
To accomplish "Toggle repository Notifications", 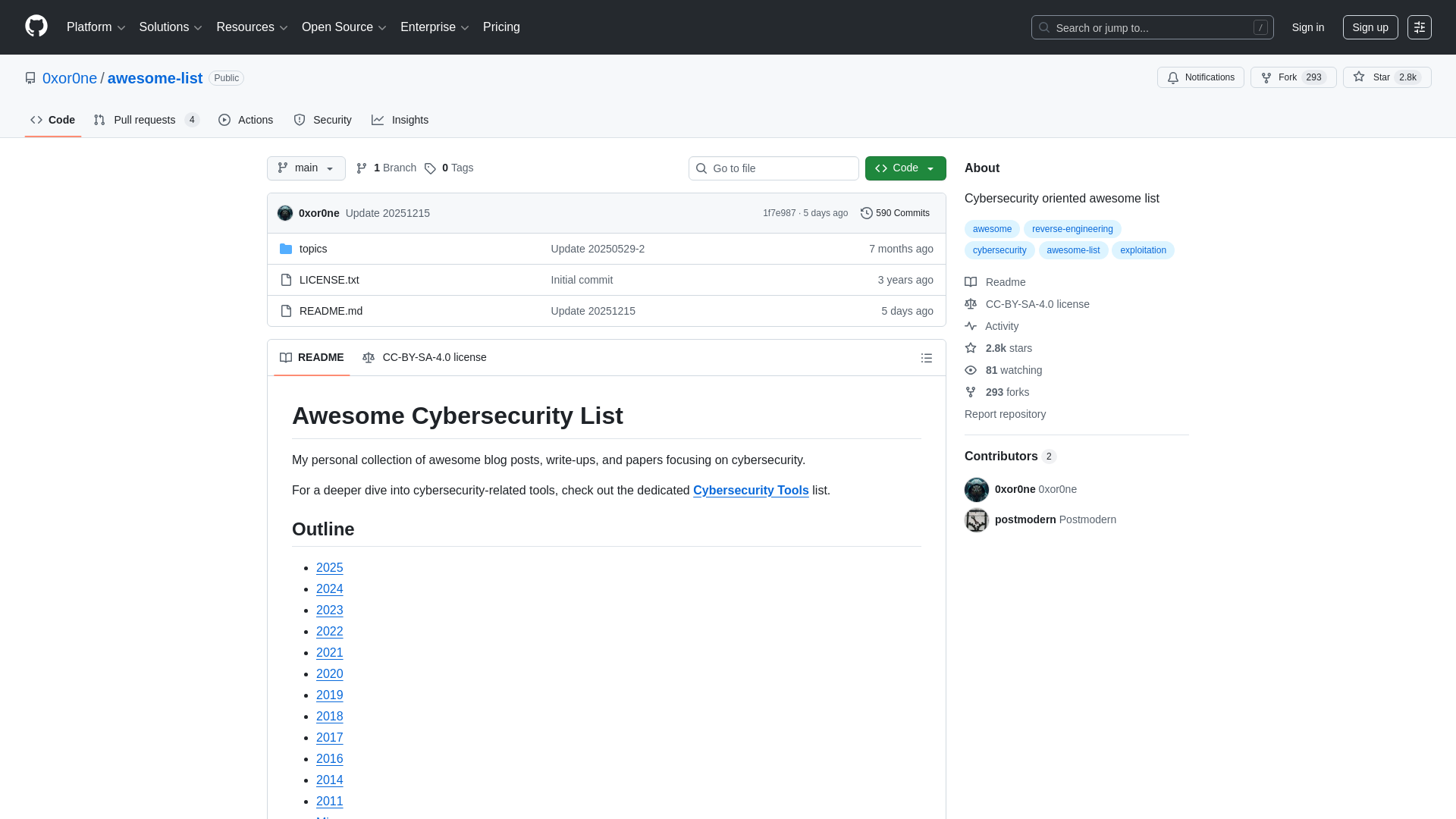I will tap(1200, 77).
